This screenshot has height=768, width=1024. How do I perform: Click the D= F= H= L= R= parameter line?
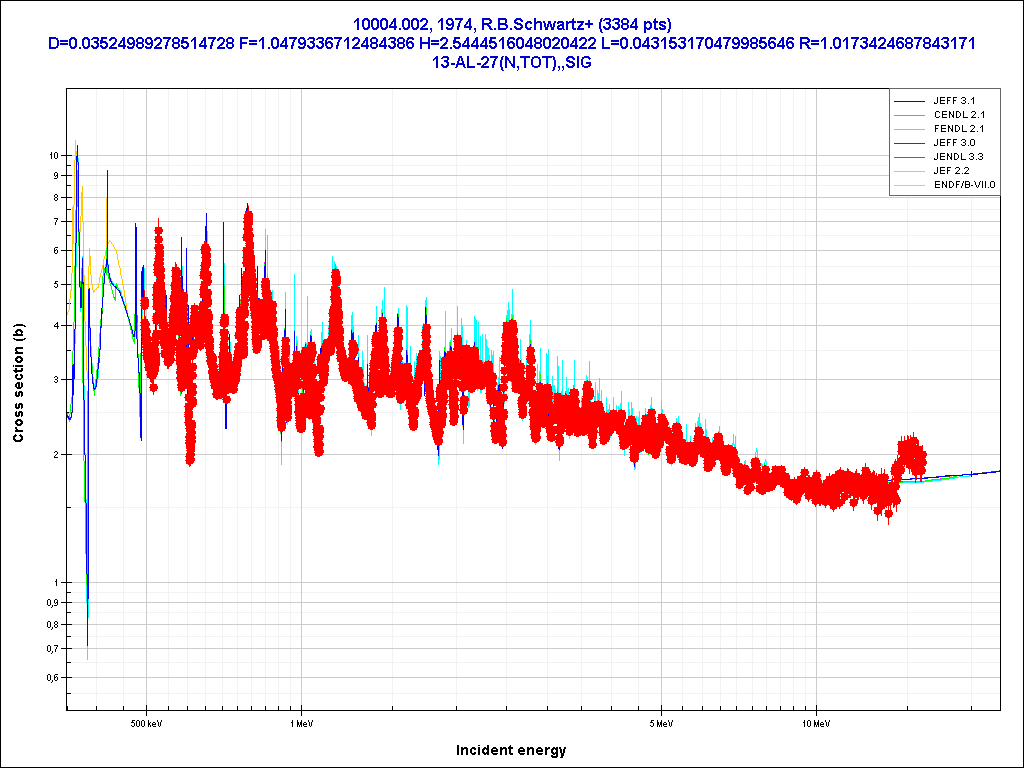point(511,43)
